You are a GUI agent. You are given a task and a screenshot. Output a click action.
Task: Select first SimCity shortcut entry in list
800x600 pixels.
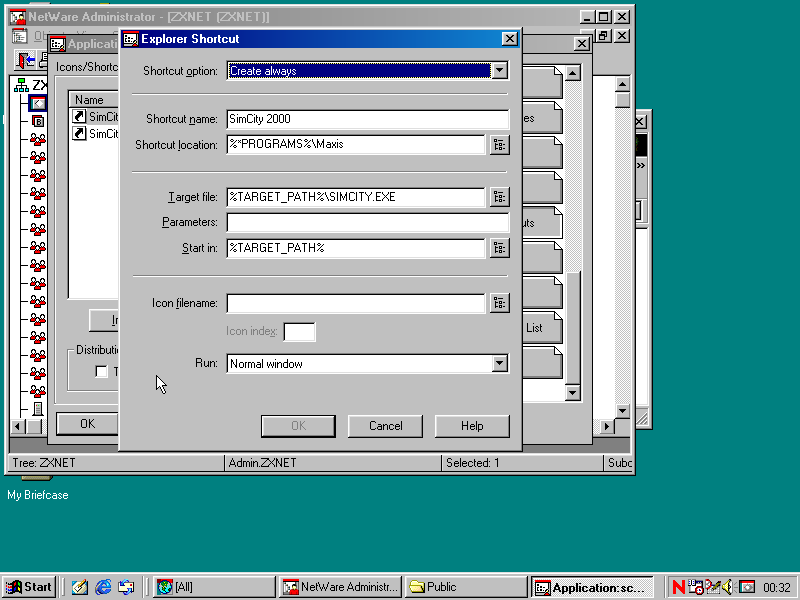pyautogui.click(x=95, y=117)
